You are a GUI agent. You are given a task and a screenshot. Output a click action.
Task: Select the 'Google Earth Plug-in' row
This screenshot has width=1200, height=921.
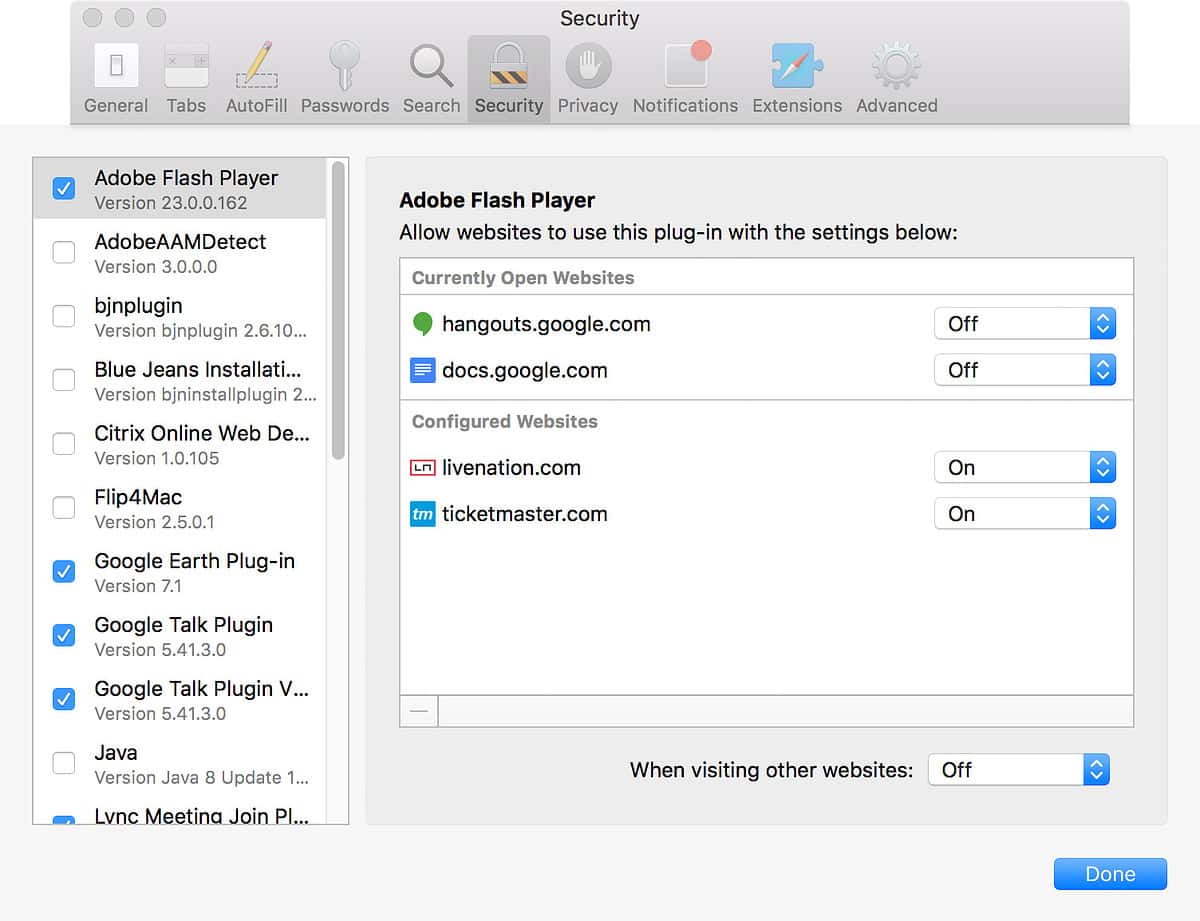pyautogui.click(x=180, y=573)
